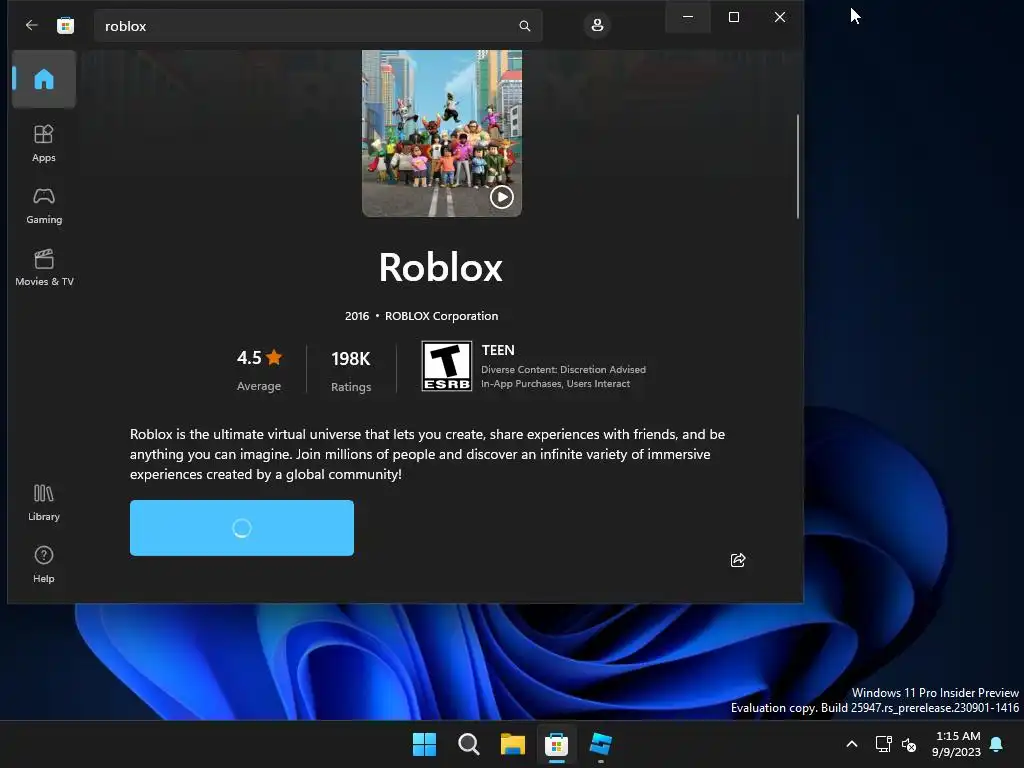Click the ESRB Teen rating badge
The width and height of the screenshot is (1024, 768).
point(447,366)
